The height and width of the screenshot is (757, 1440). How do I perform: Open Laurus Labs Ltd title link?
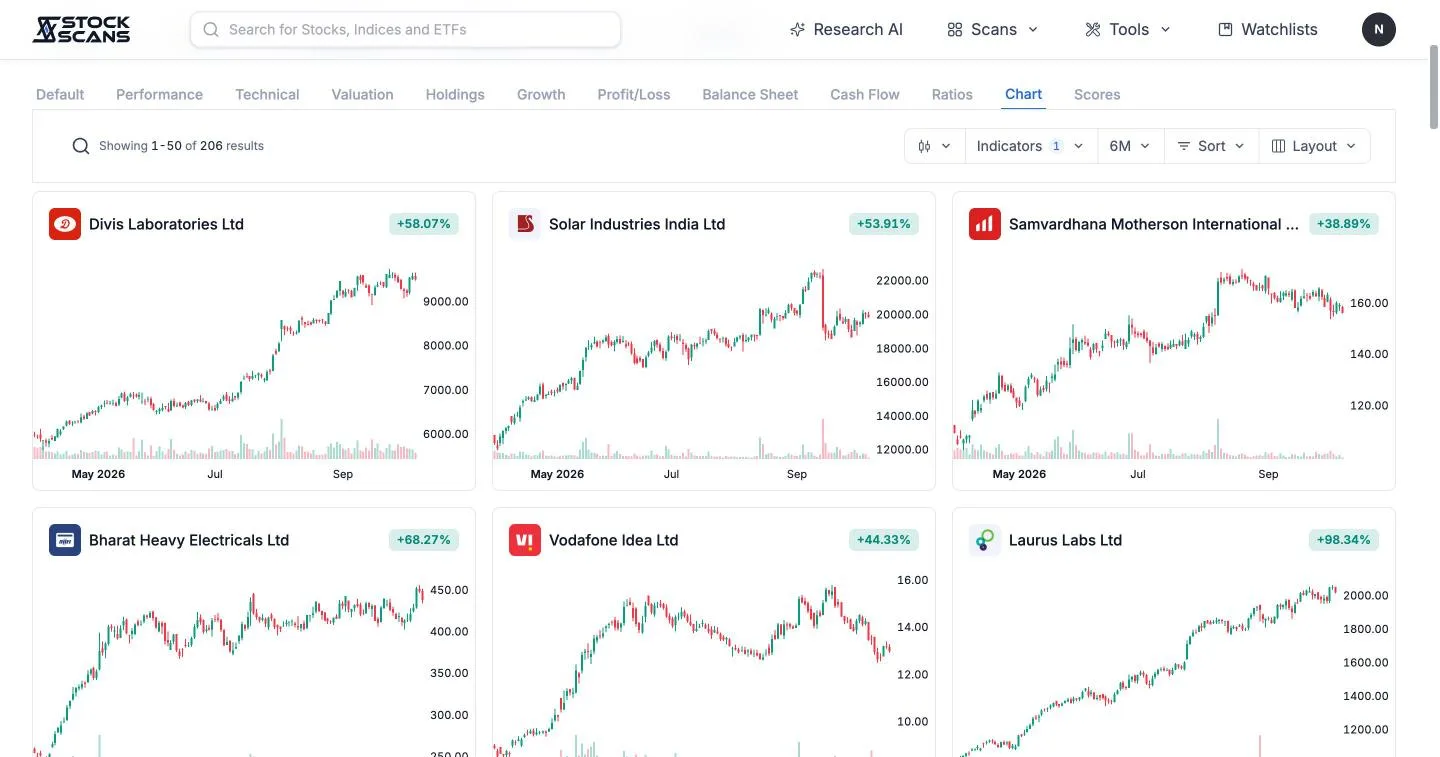coord(1065,540)
